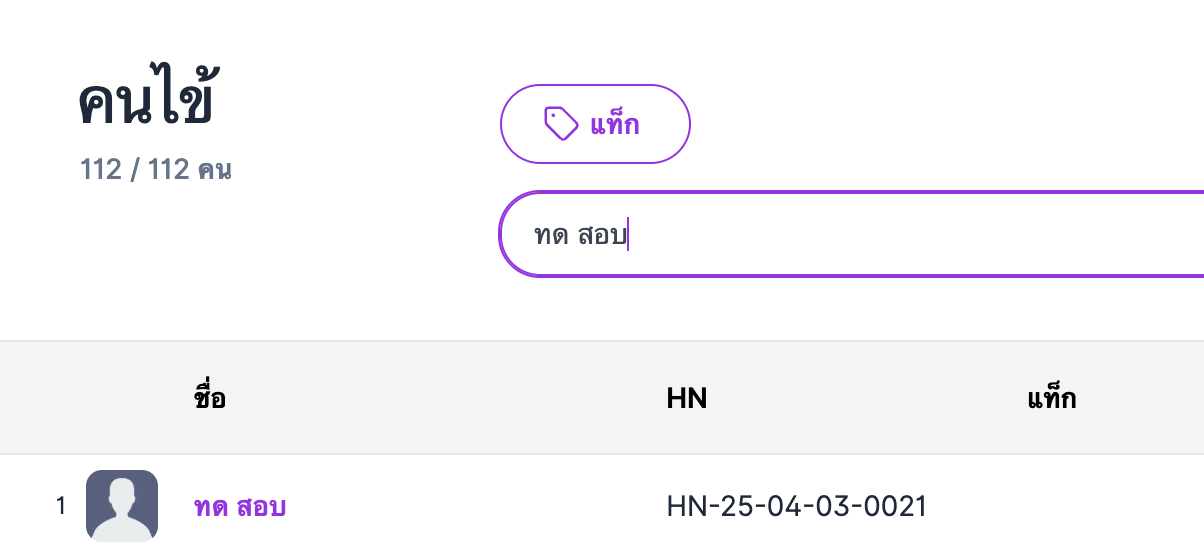Screen dimensions: 1204x556
Task: Click the แท็ก label text beside tag icon
Action: tap(614, 125)
